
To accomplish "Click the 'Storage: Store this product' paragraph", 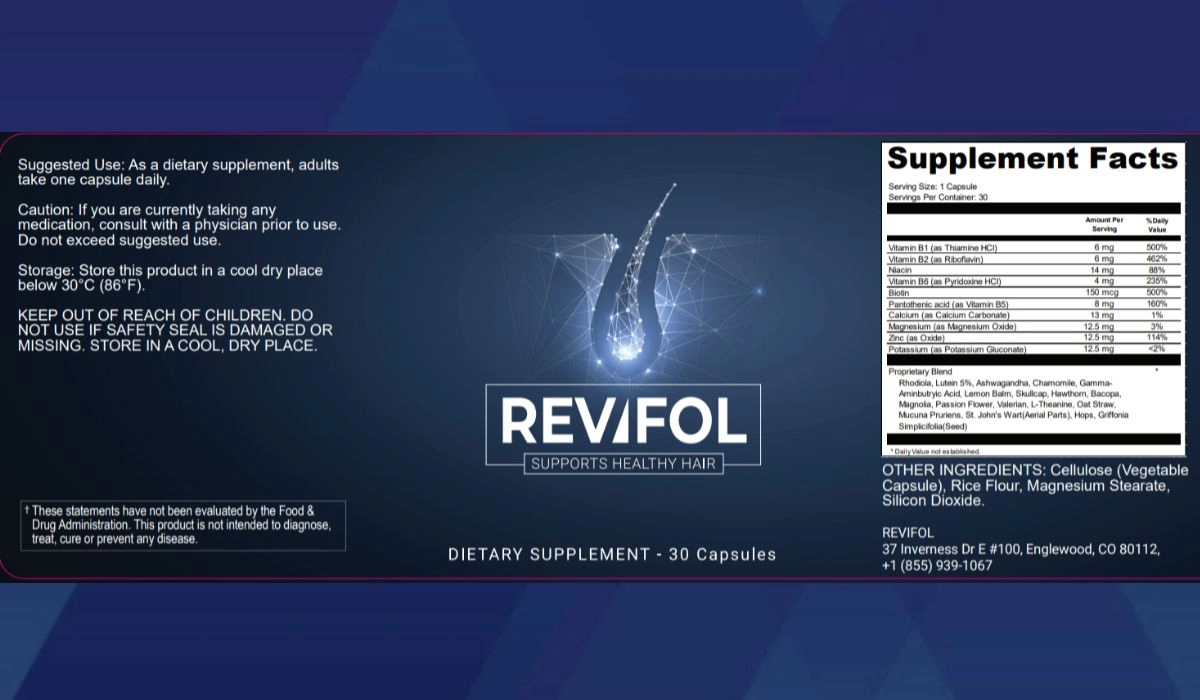I will 170,278.
